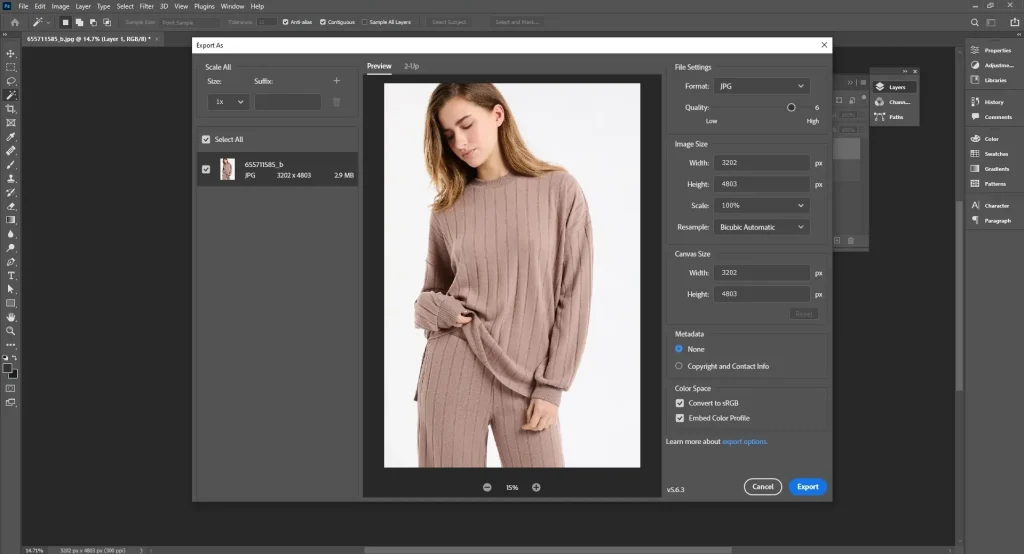Click the Canvas Size Height field
Image resolution: width=1024 pixels, height=554 pixels.
click(x=761, y=294)
